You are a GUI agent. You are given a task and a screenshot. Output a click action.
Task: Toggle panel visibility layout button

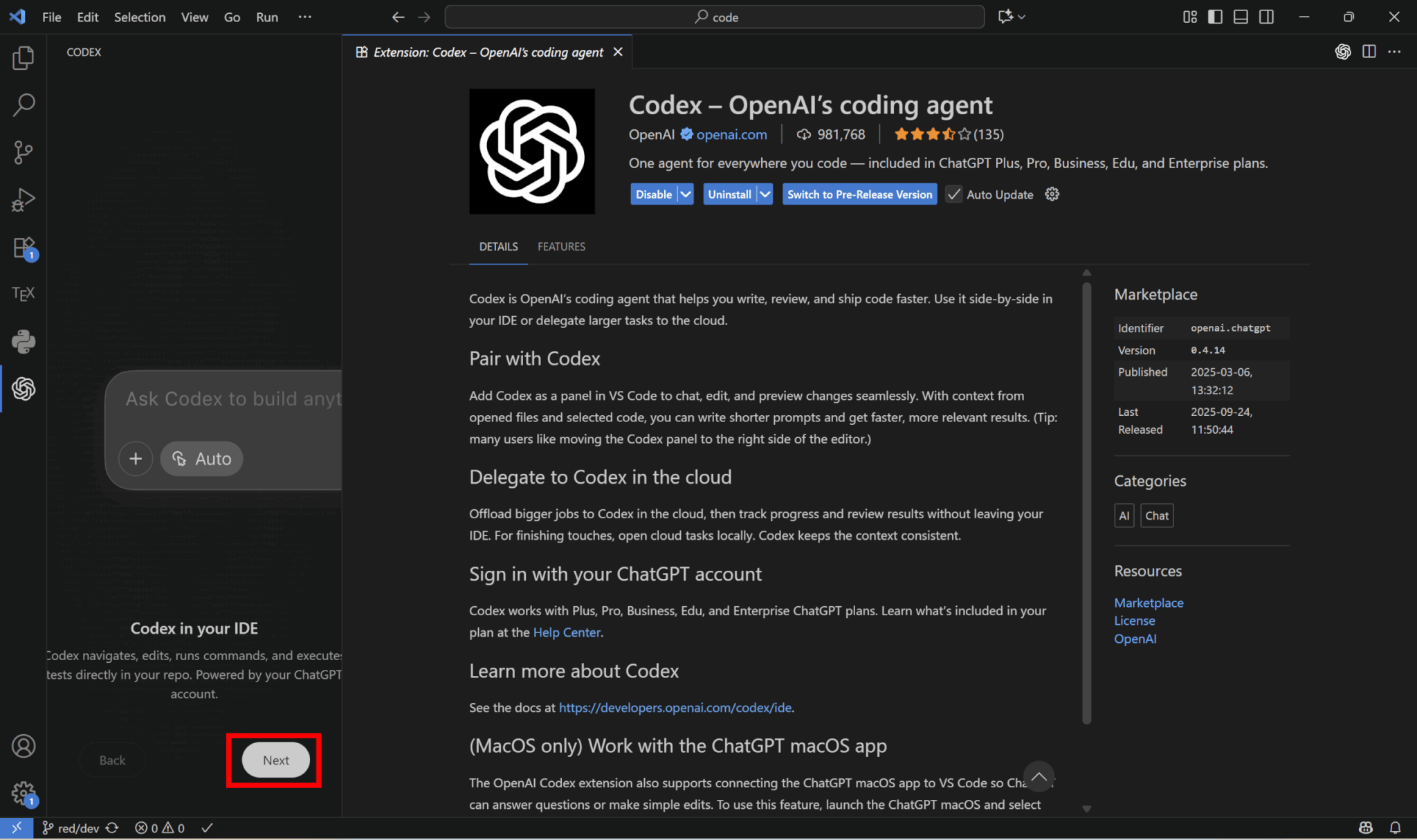(x=1241, y=17)
